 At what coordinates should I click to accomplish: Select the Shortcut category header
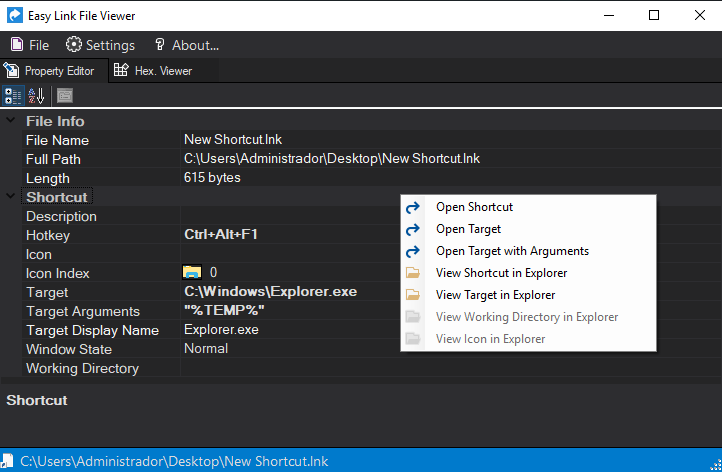[x=57, y=197]
